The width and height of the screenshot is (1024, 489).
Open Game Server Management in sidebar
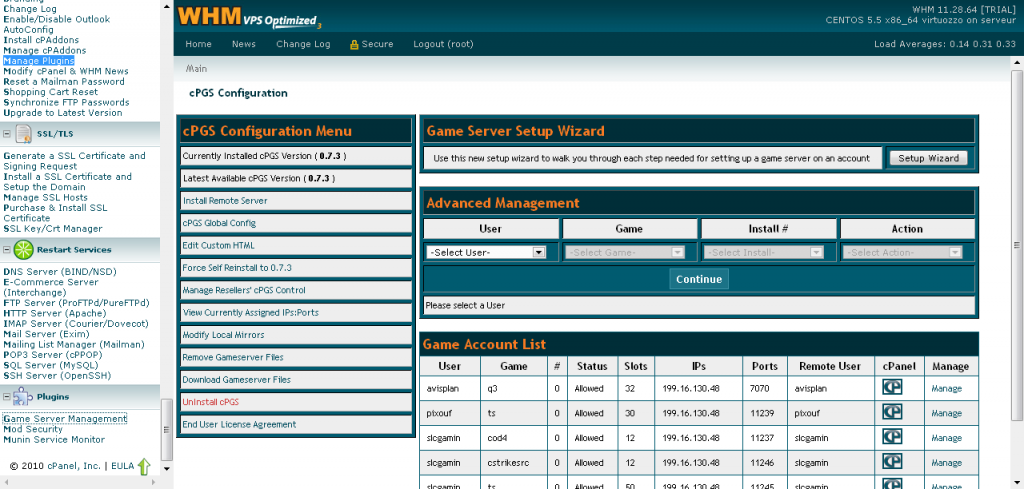tap(65, 418)
